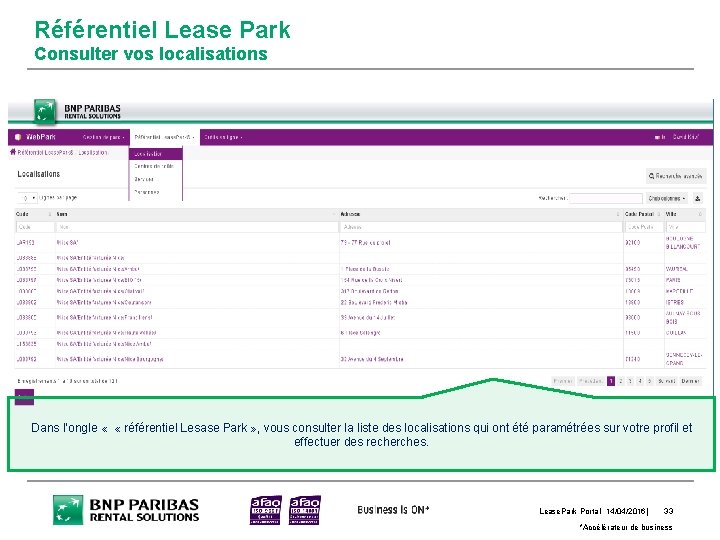This screenshot has width=720, height=540.
Task: Click the Localisation breadcrumb text
Action: [x=92, y=152]
